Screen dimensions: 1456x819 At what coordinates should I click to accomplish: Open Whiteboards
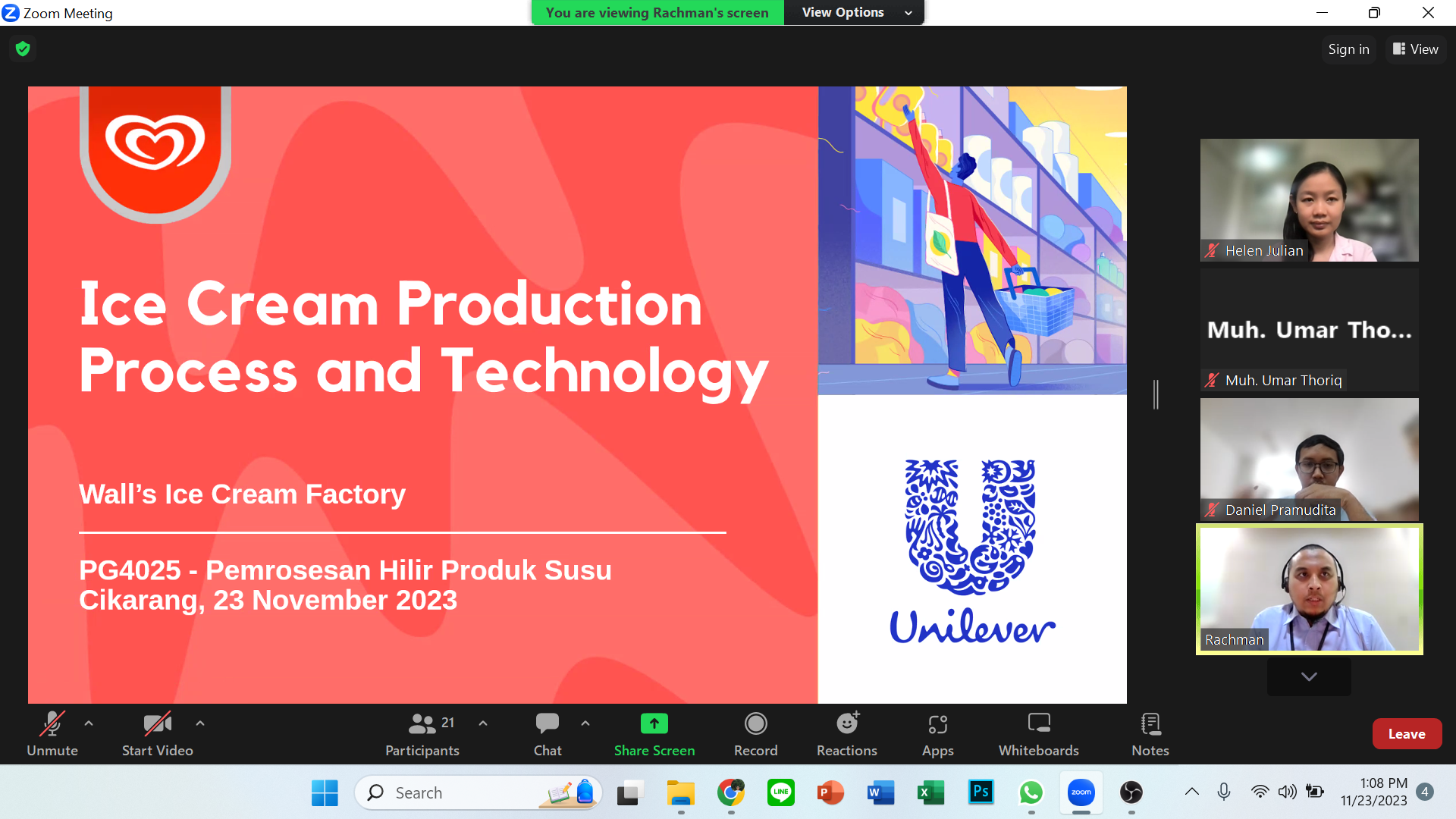[x=1039, y=733]
